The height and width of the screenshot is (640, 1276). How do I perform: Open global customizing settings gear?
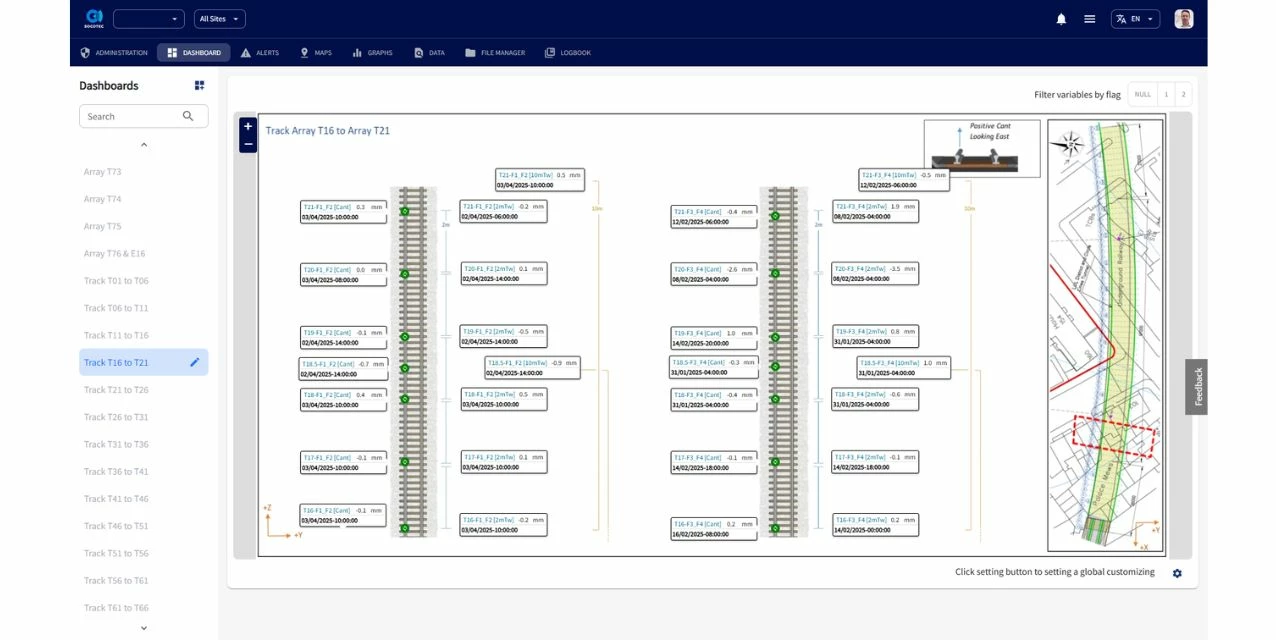tap(1177, 573)
